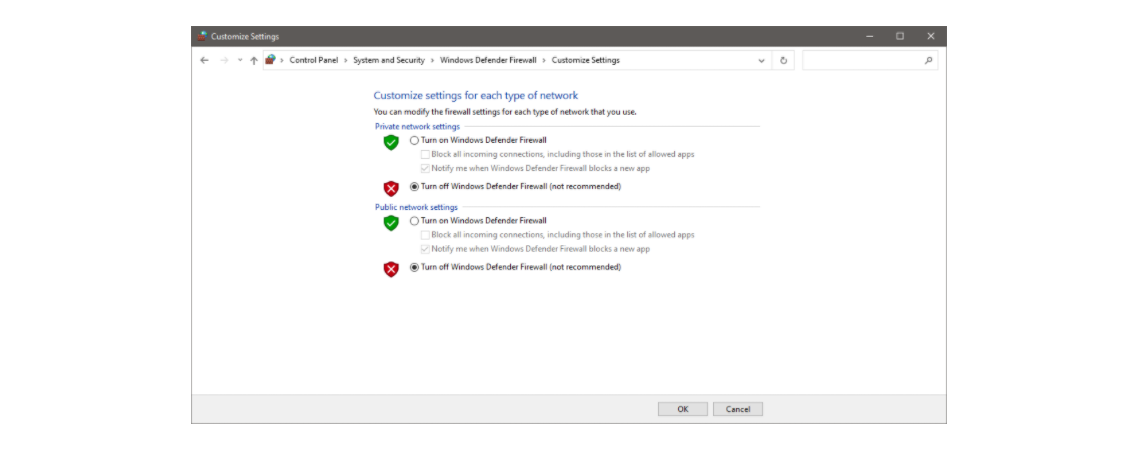Turn on Windows Defender Firewall for Private network
The height and width of the screenshot is (451, 1138).
pyautogui.click(x=415, y=140)
